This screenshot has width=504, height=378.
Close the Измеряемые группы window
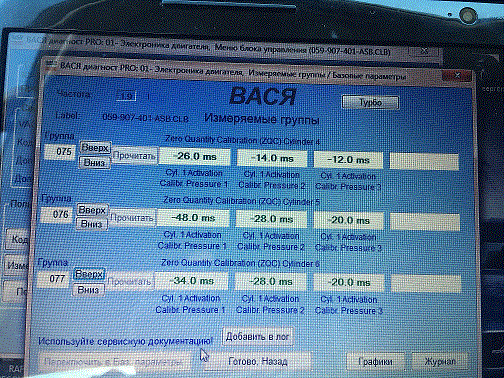point(457,76)
